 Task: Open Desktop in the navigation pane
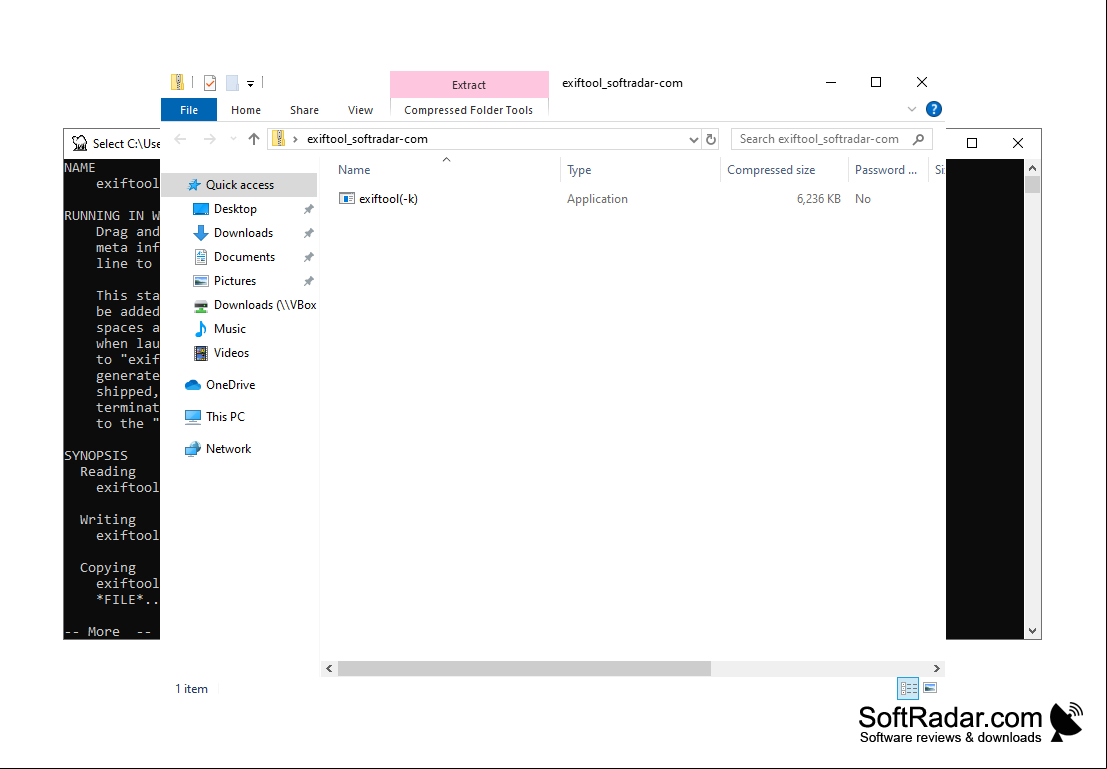(235, 209)
